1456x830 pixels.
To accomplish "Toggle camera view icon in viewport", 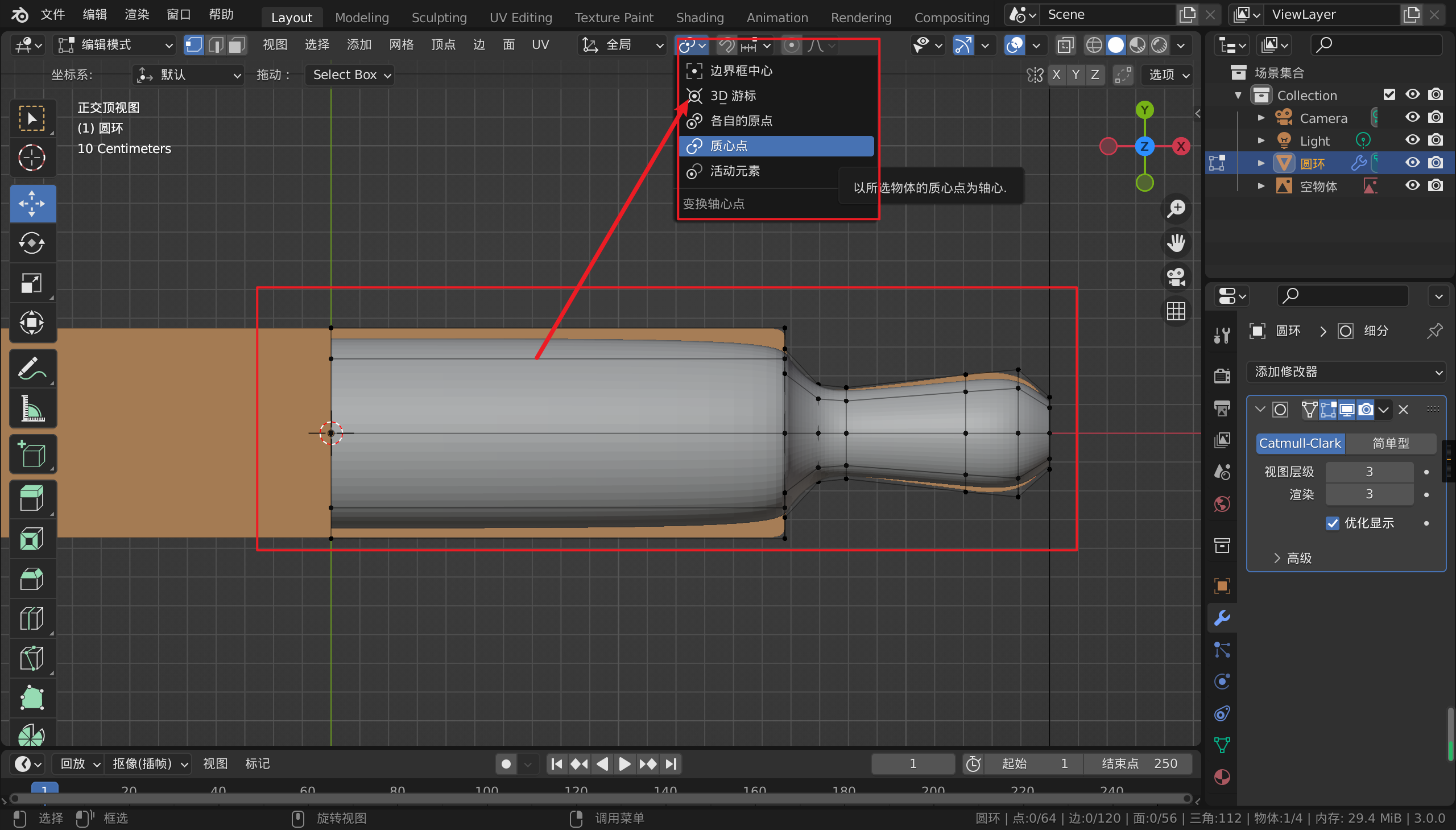I will tap(1176, 278).
